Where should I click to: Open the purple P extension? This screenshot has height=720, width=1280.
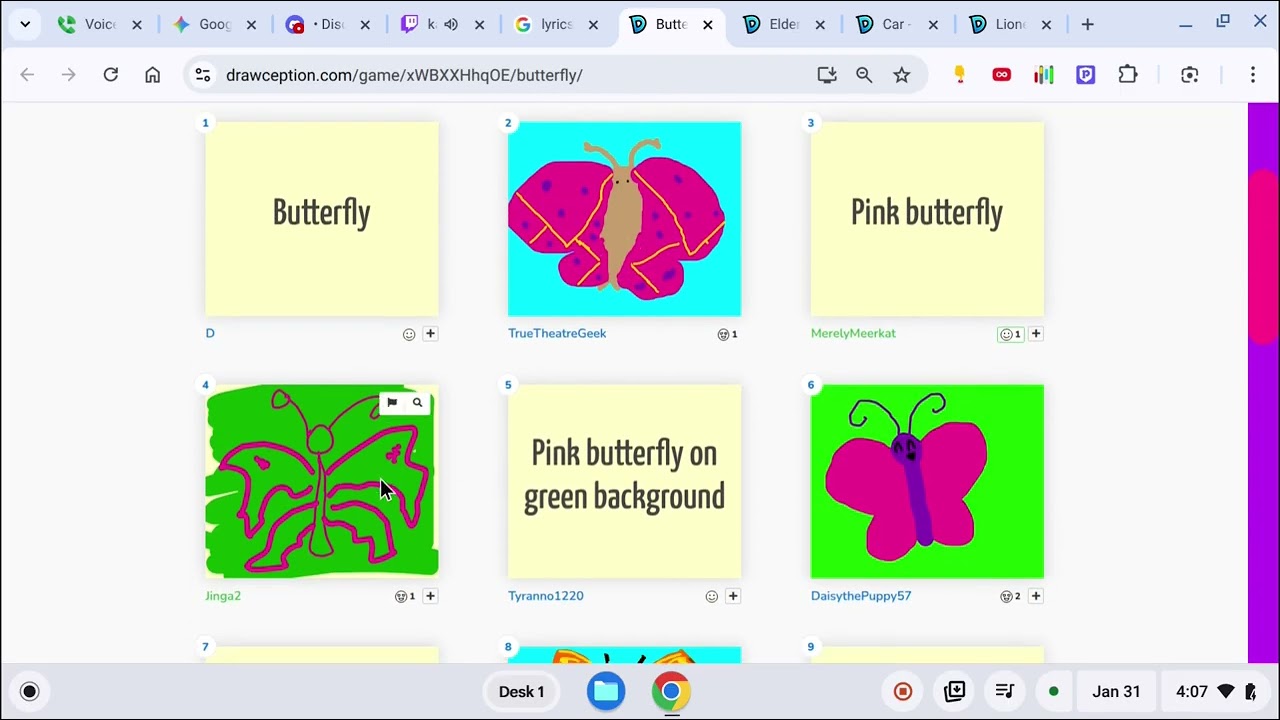pos(1086,75)
